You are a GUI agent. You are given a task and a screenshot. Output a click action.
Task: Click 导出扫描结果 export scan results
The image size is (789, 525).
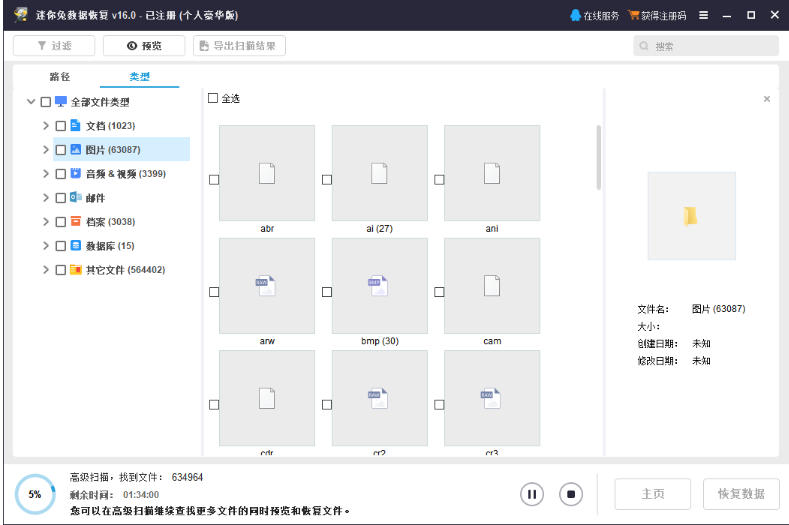pyautogui.click(x=239, y=46)
